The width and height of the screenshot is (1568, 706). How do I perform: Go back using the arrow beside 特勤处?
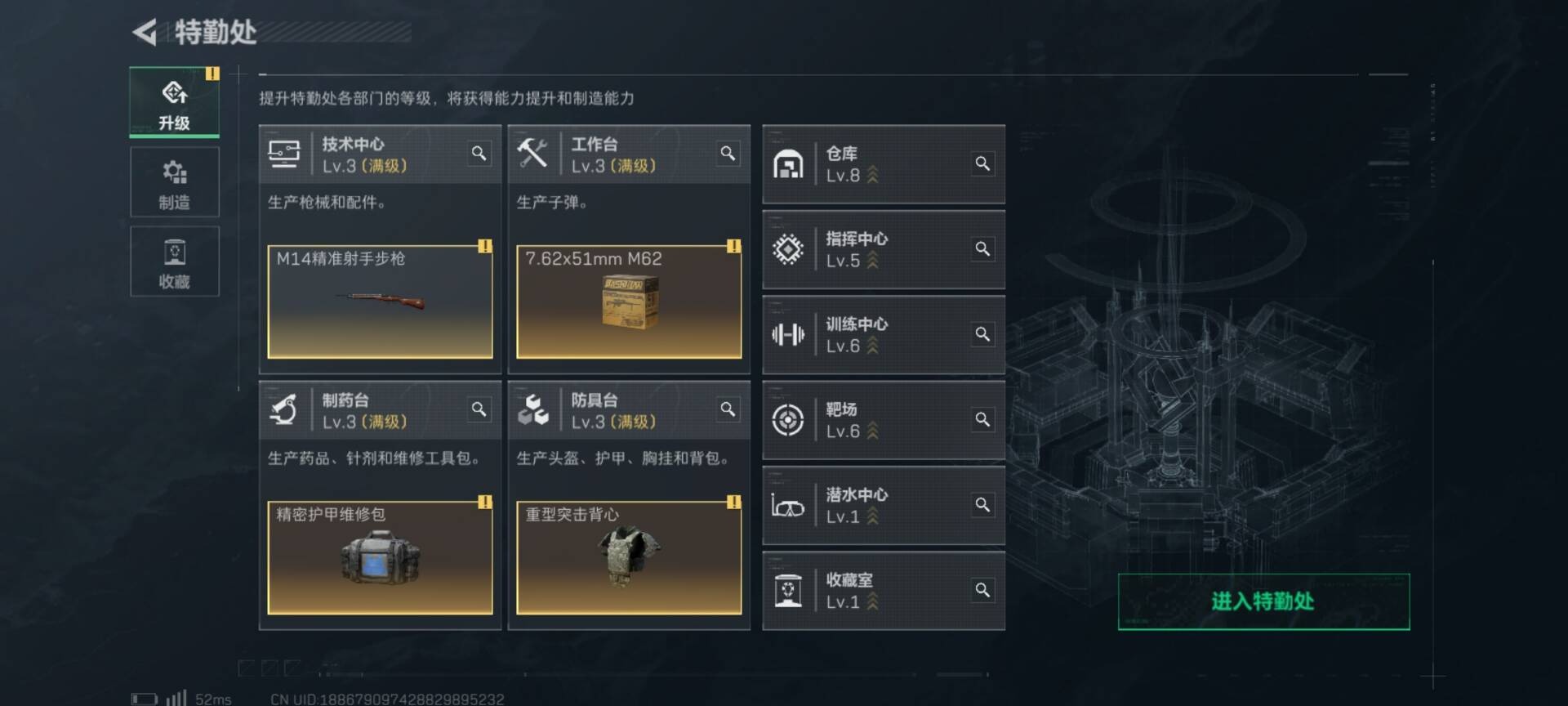point(145,33)
